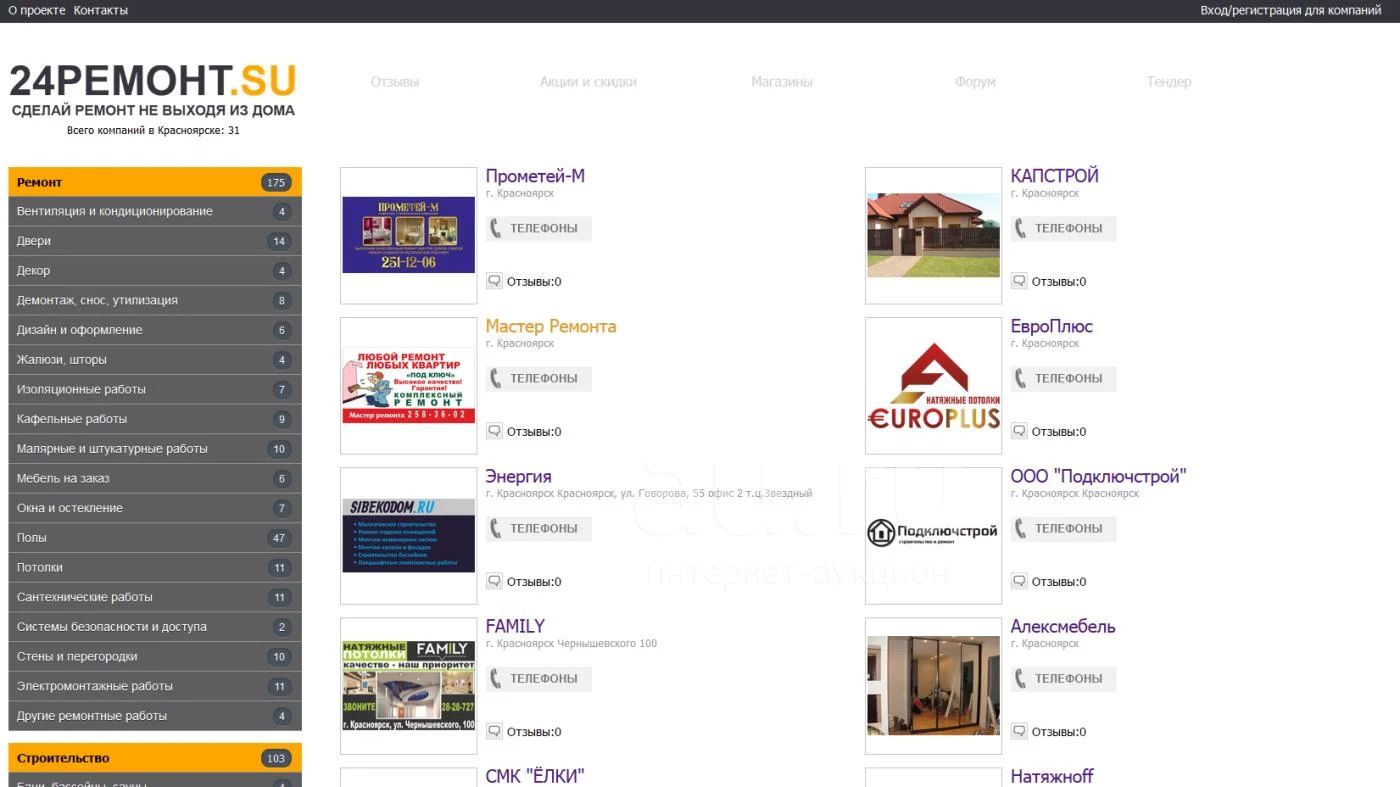Open the Двери category
Screen dimensions: 1400x787
[x=155, y=241]
